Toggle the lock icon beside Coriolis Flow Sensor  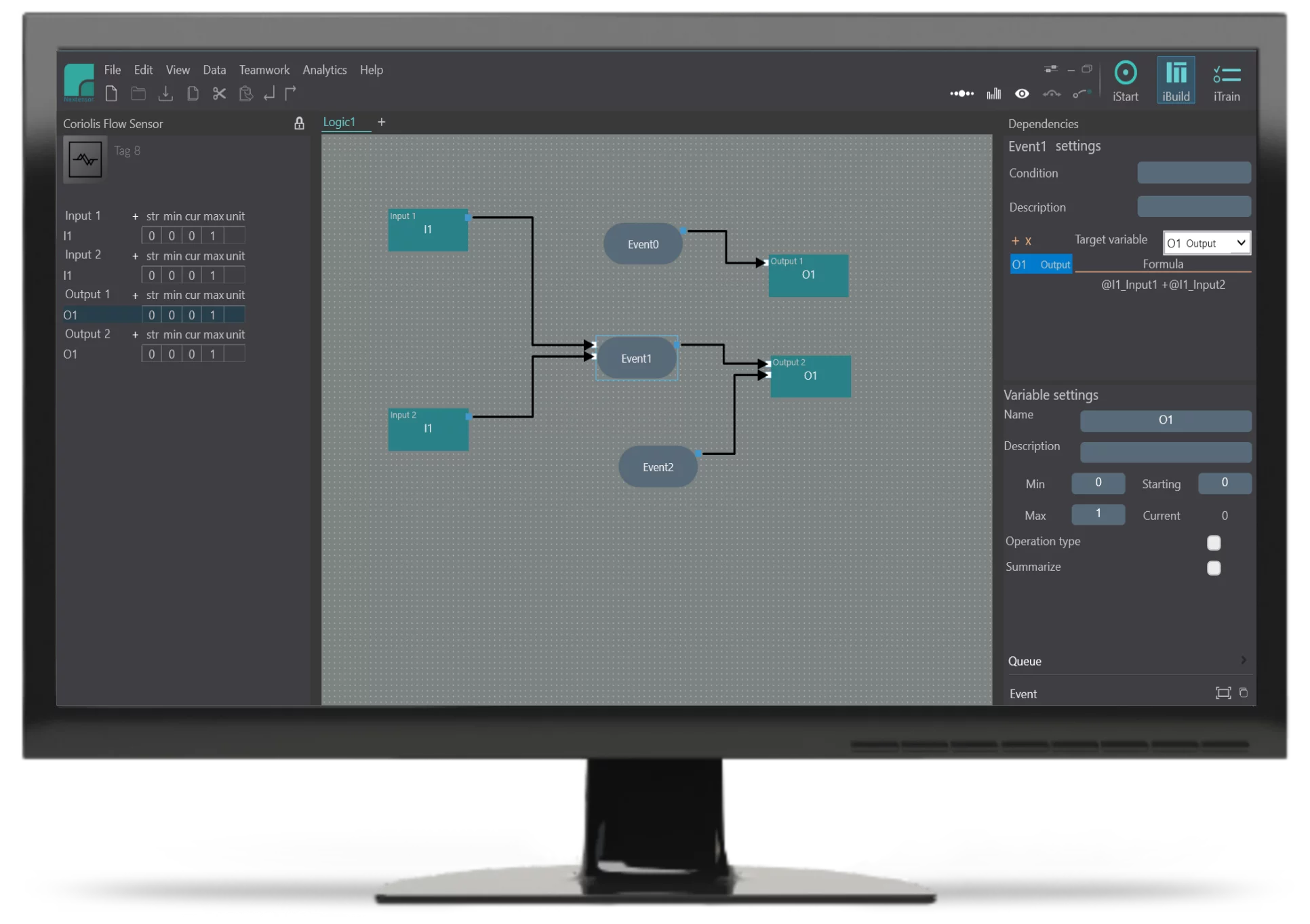pos(299,123)
